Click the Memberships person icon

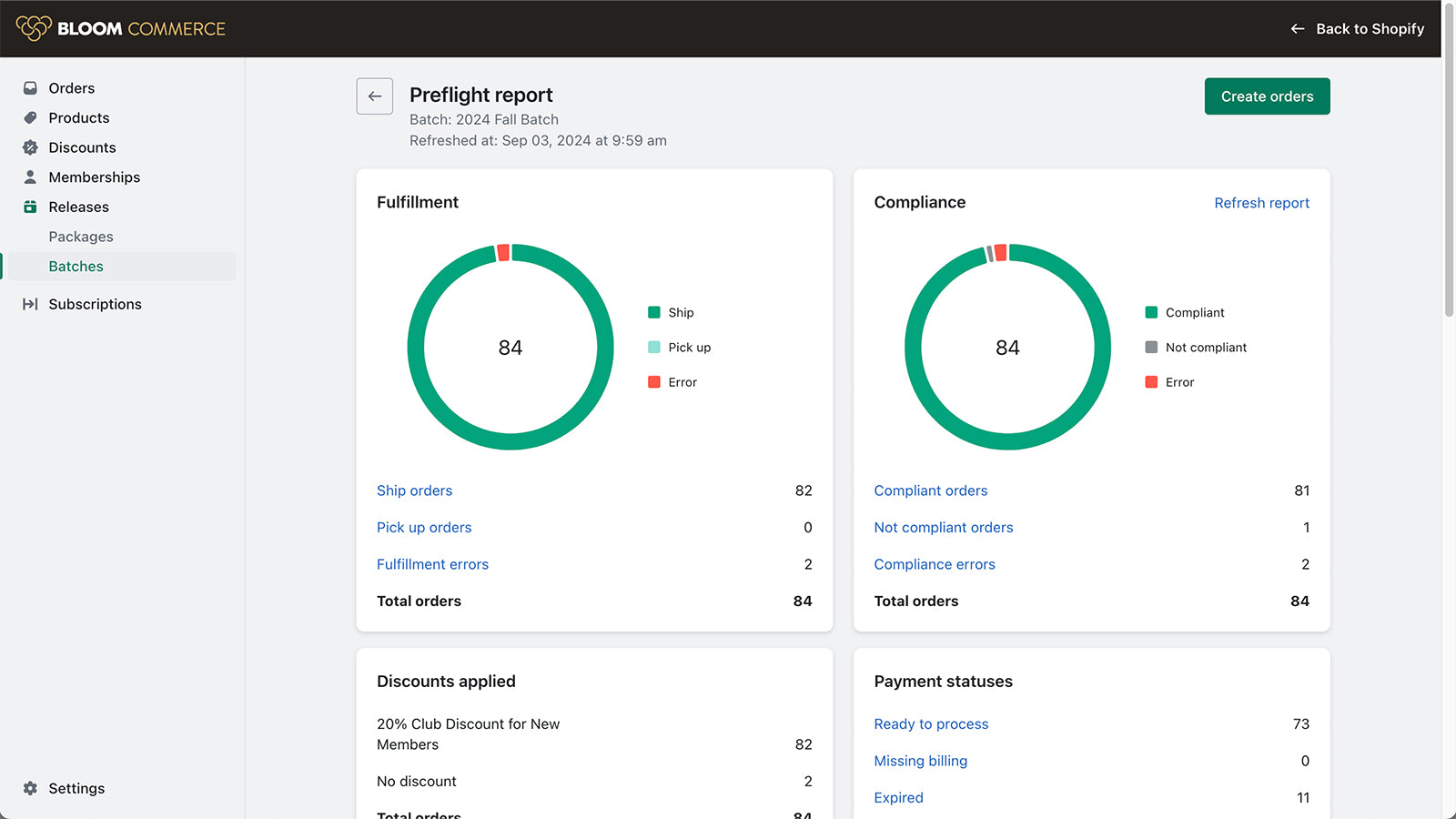pos(30,177)
